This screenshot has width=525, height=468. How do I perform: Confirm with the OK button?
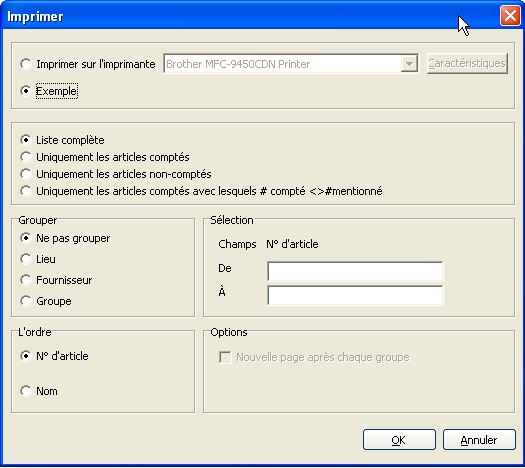tap(399, 440)
